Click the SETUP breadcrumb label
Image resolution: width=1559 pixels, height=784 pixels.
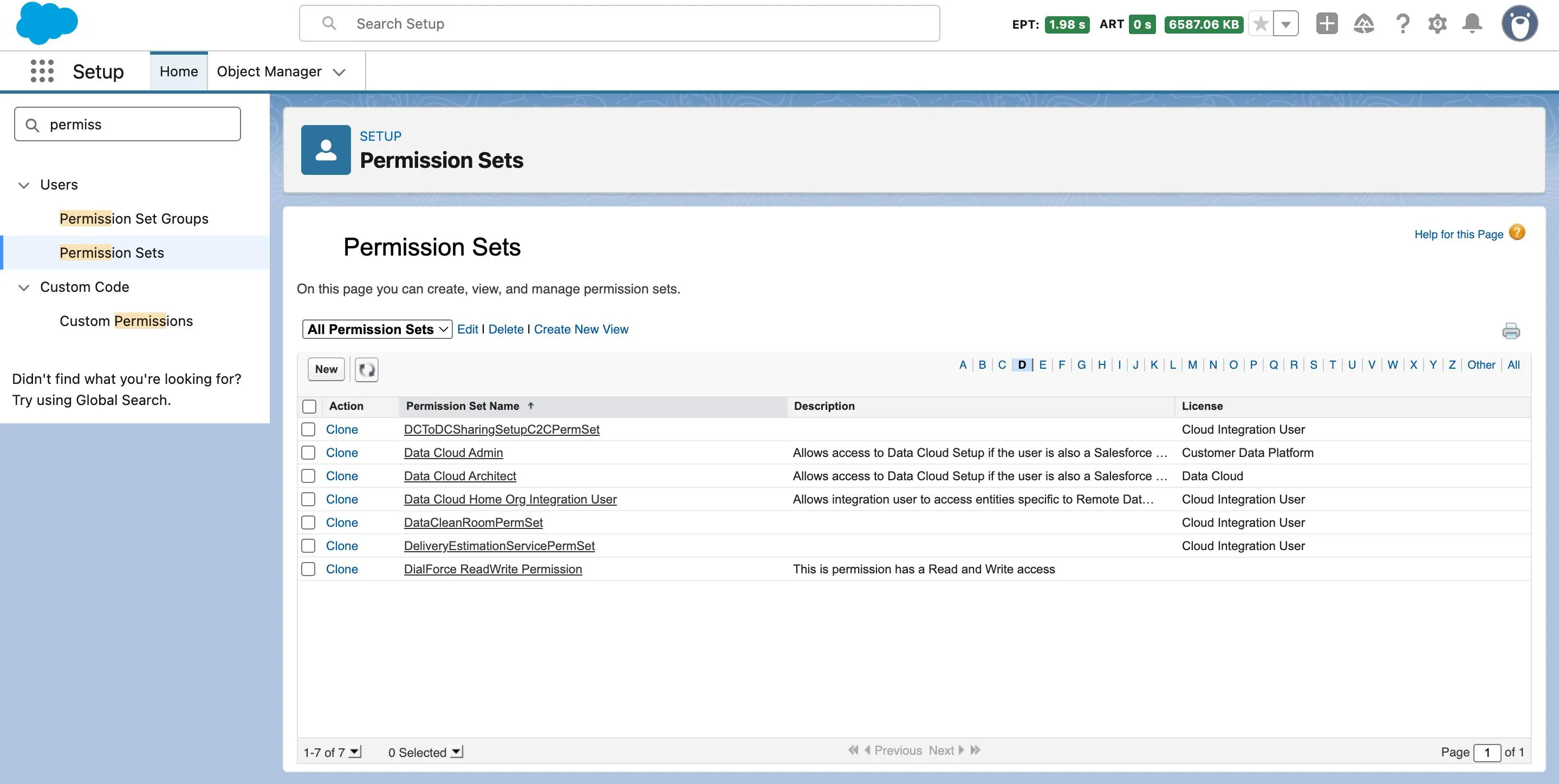point(381,136)
